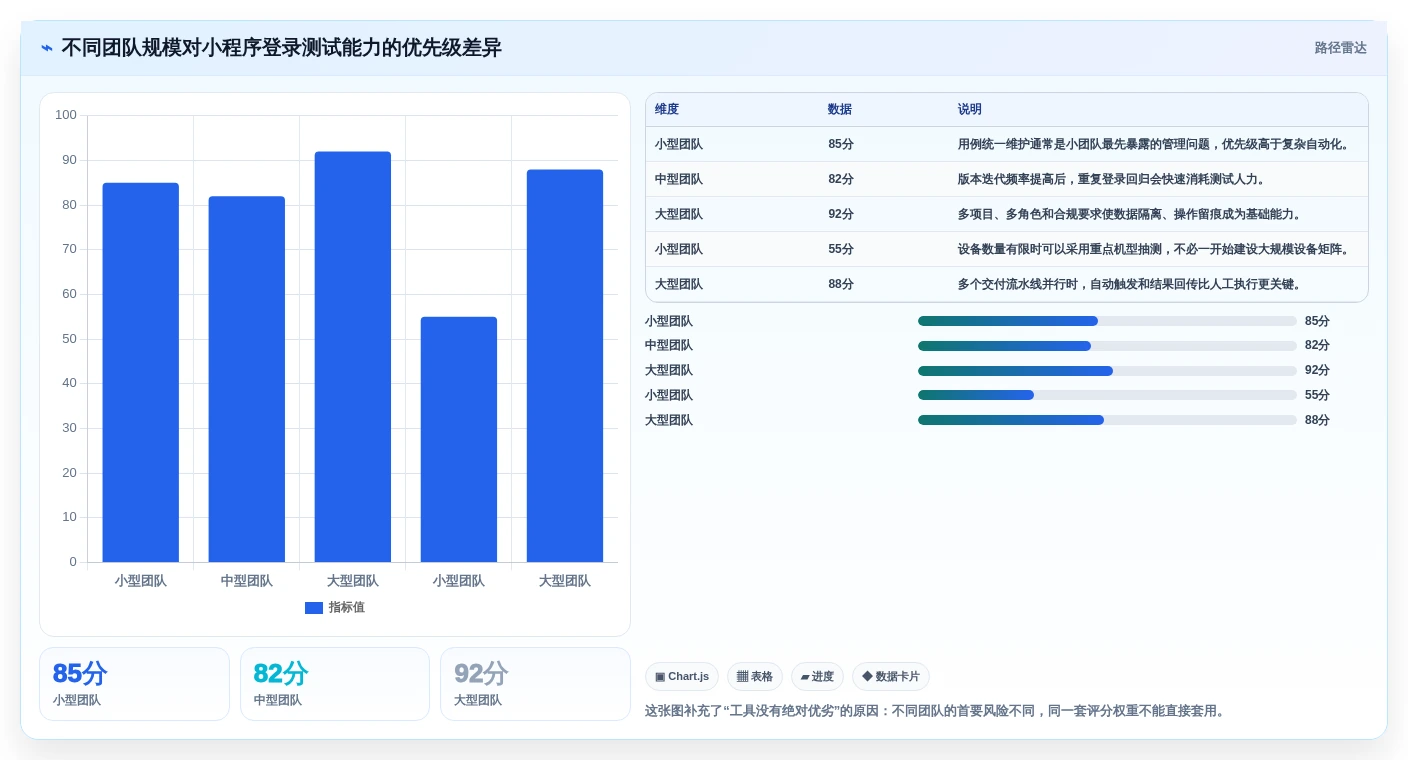Click the description starting 多个交付流水线并行时
The image size is (1408, 760).
pos(1130,284)
